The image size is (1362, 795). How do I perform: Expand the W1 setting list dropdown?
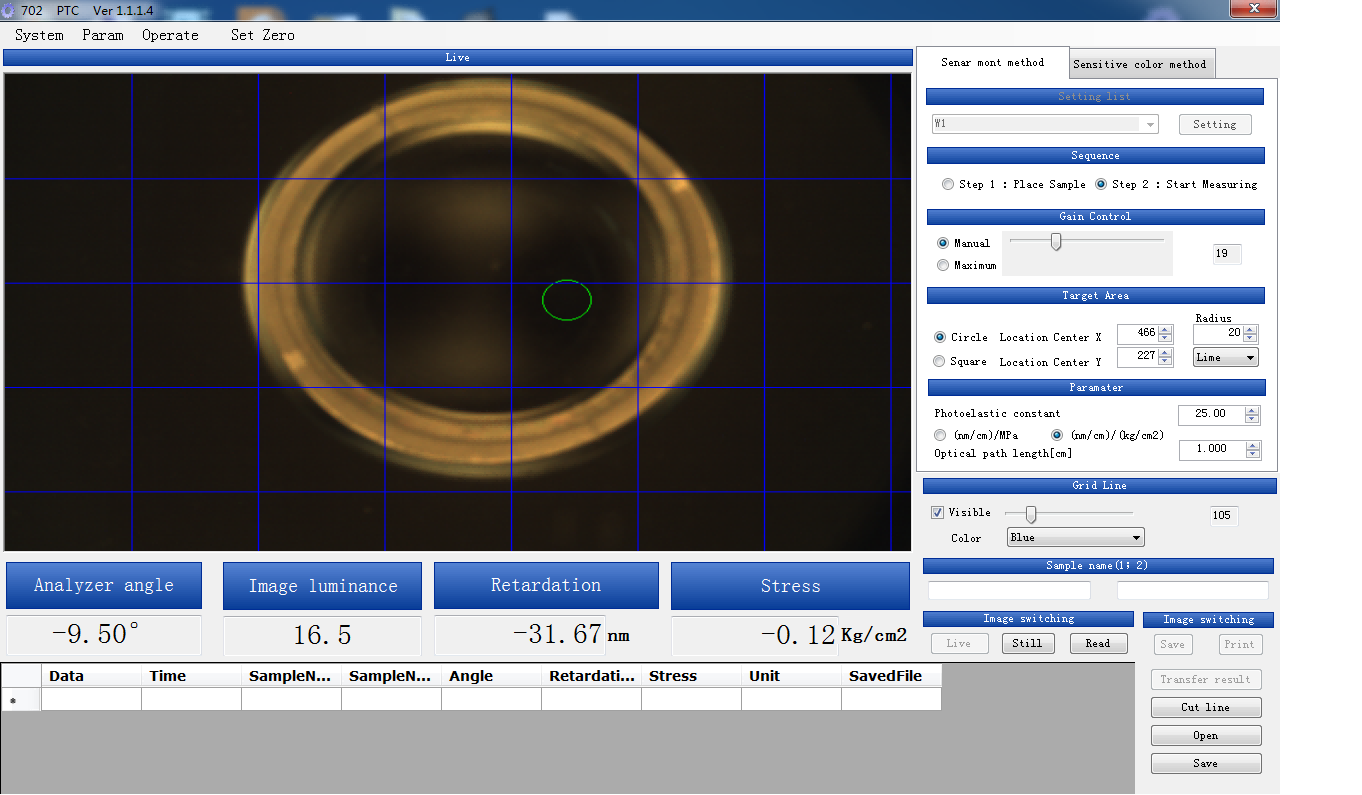click(x=1151, y=125)
